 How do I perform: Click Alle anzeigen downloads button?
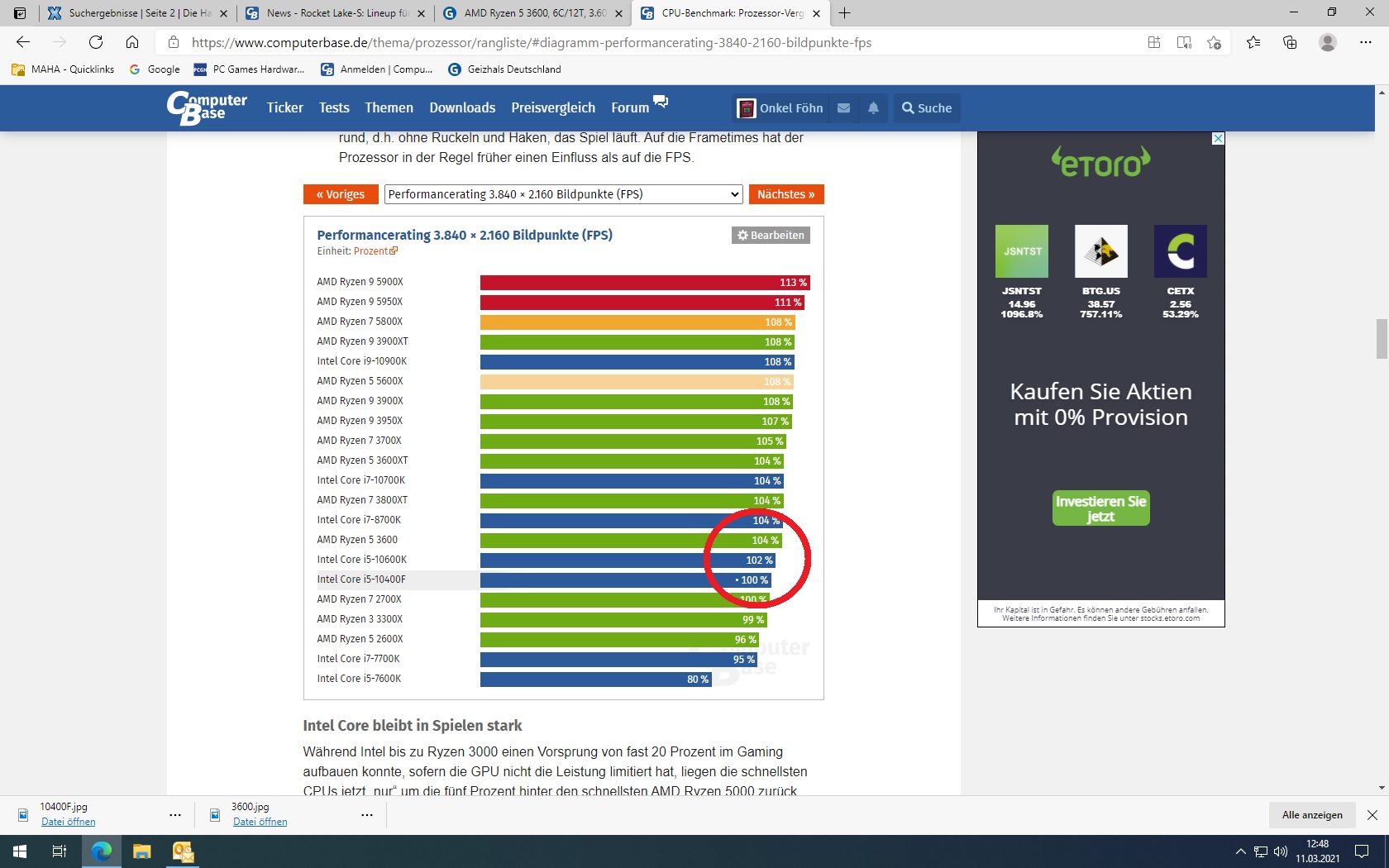pos(1312,815)
